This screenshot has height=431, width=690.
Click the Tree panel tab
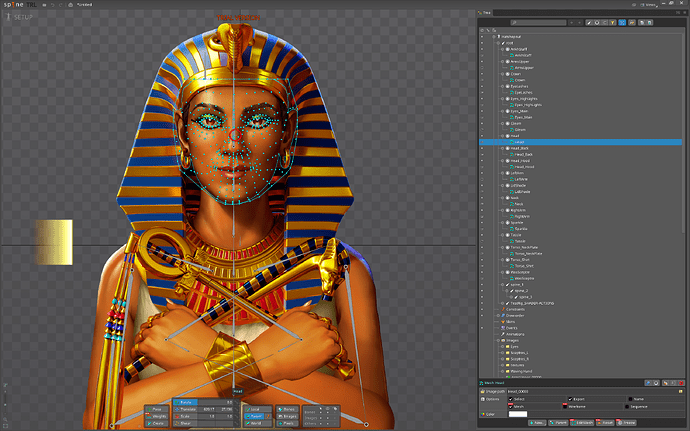pos(484,12)
